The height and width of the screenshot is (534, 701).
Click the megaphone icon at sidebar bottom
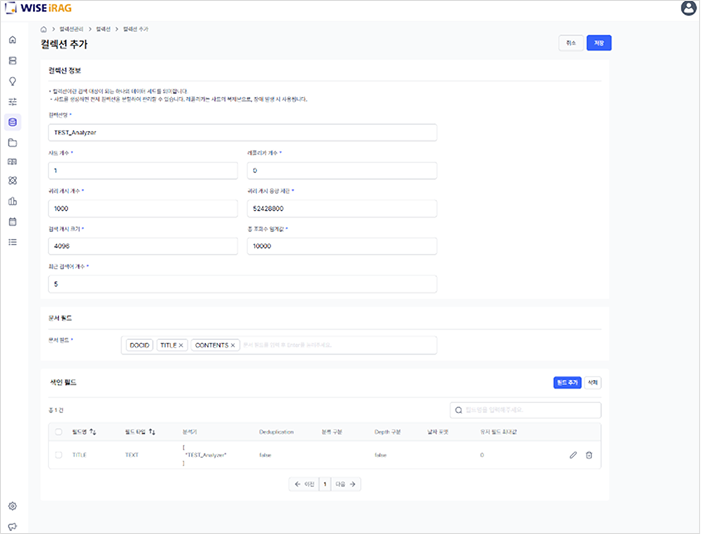coord(12,526)
